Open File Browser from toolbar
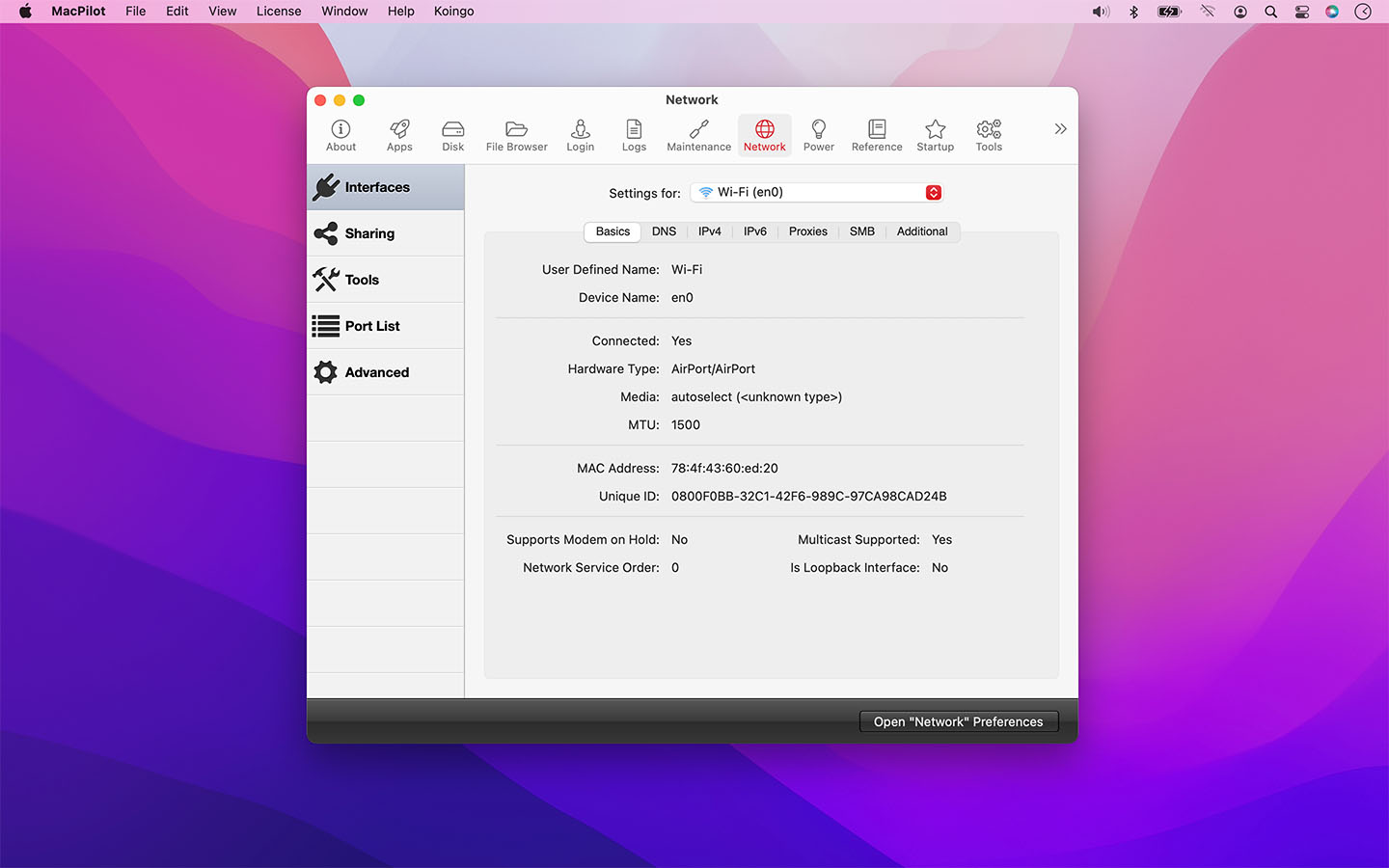1389x868 pixels. (516, 135)
